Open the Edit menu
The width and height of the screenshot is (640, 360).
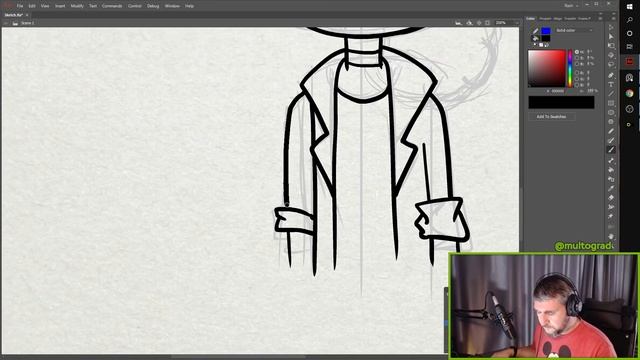coord(32,6)
